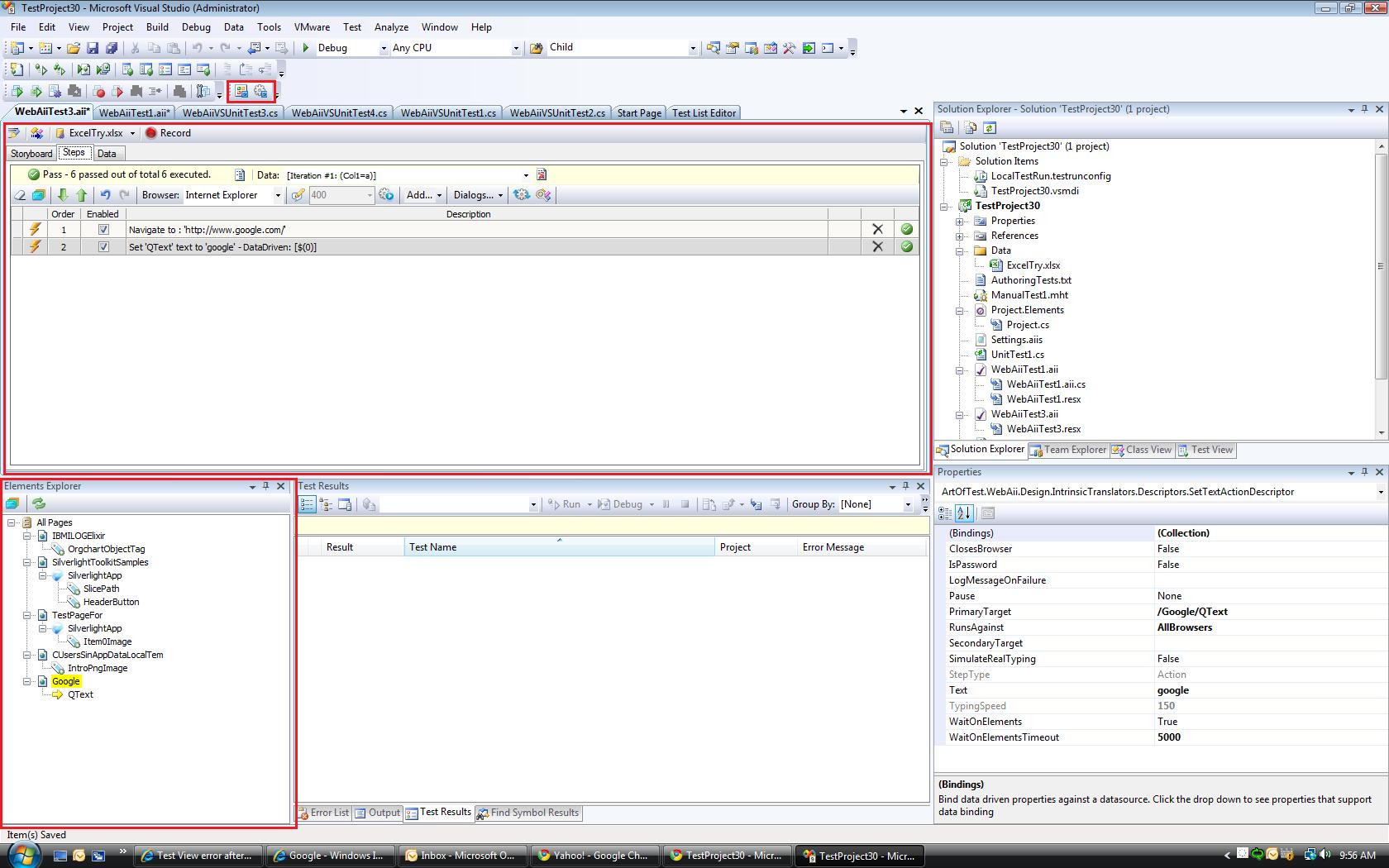
Task: Select ExcelTry.xlsx in Solution Explorer
Action: coord(1033,265)
